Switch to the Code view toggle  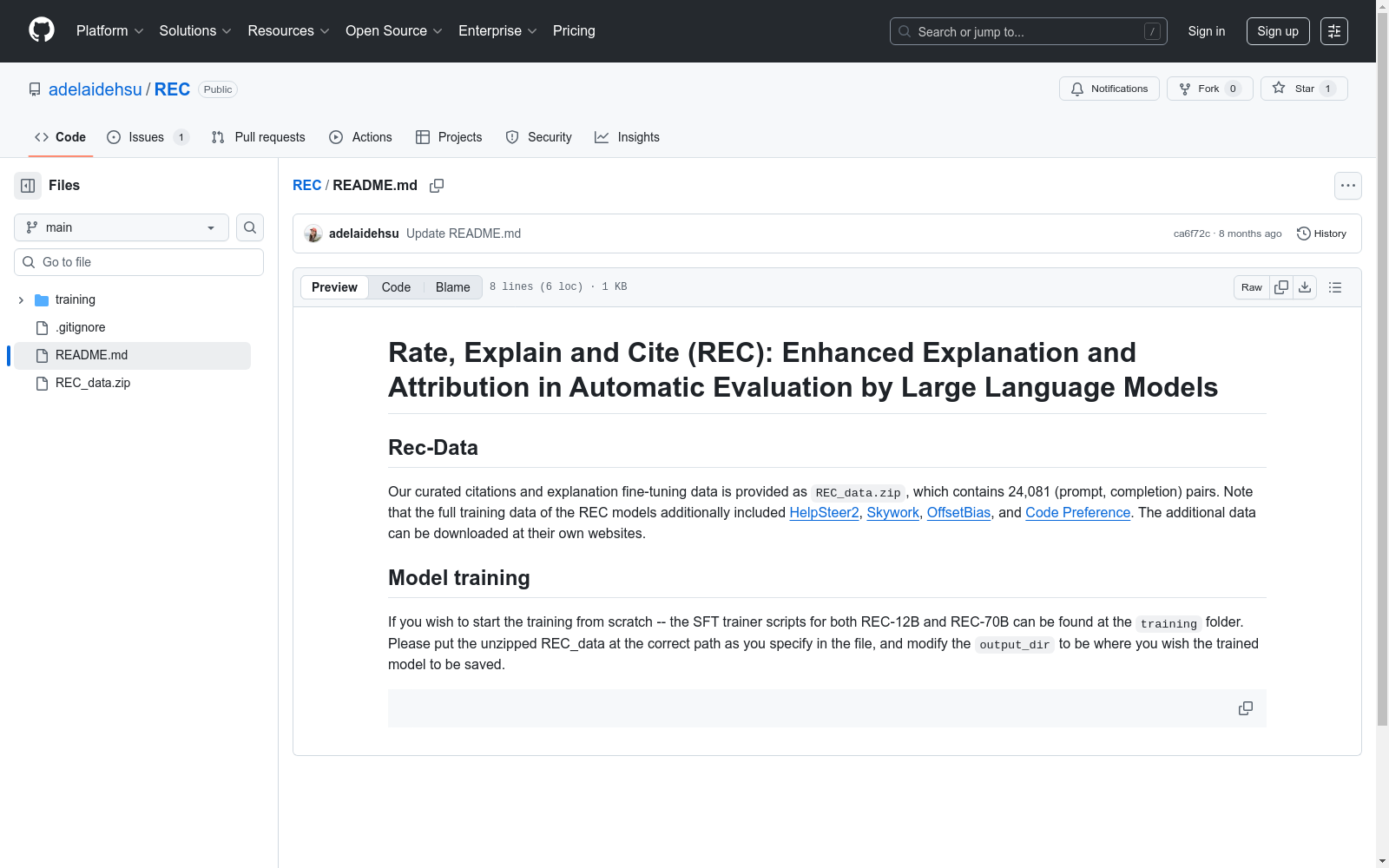pos(396,287)
